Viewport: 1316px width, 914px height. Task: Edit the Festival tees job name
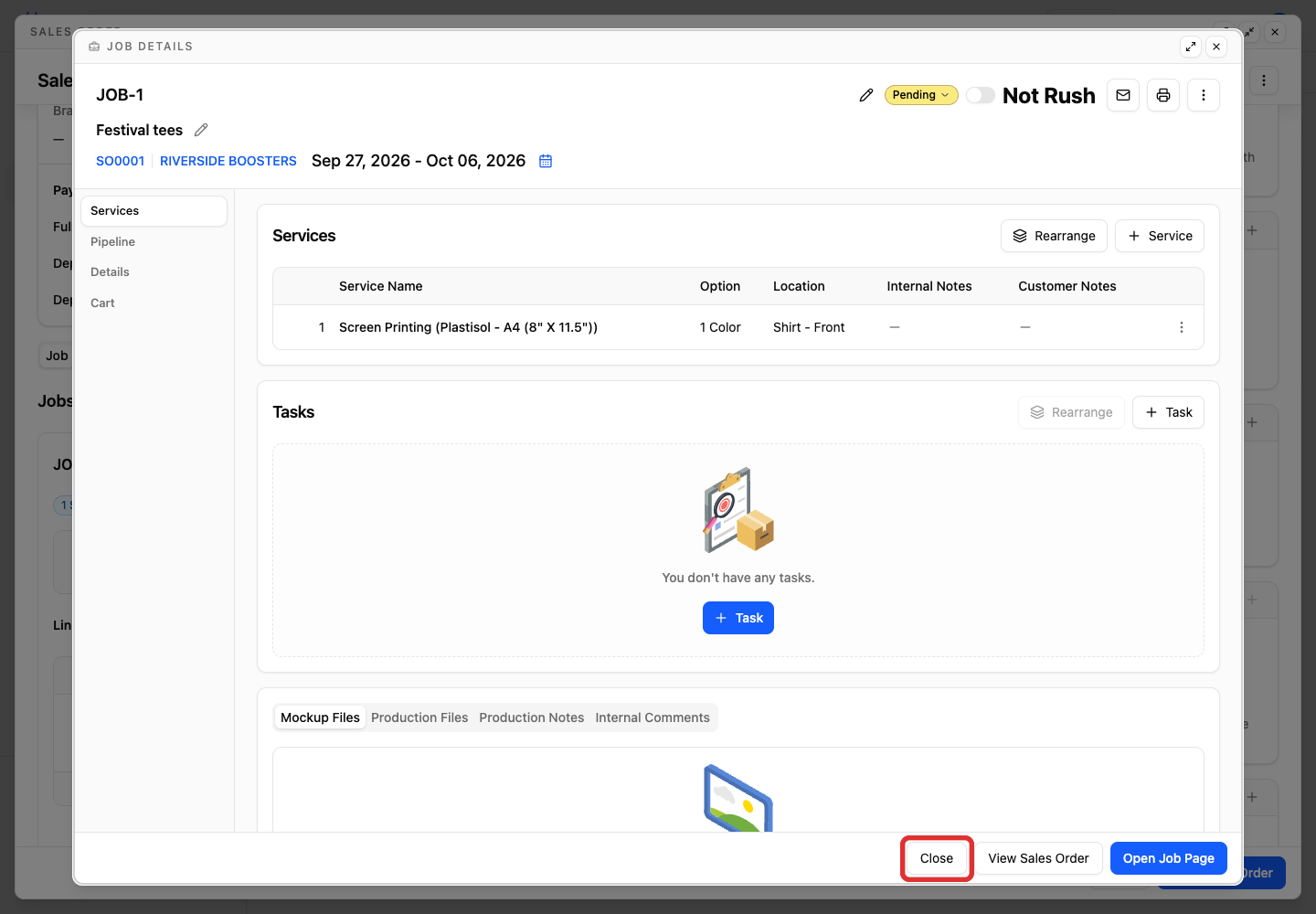pos(201,130)
